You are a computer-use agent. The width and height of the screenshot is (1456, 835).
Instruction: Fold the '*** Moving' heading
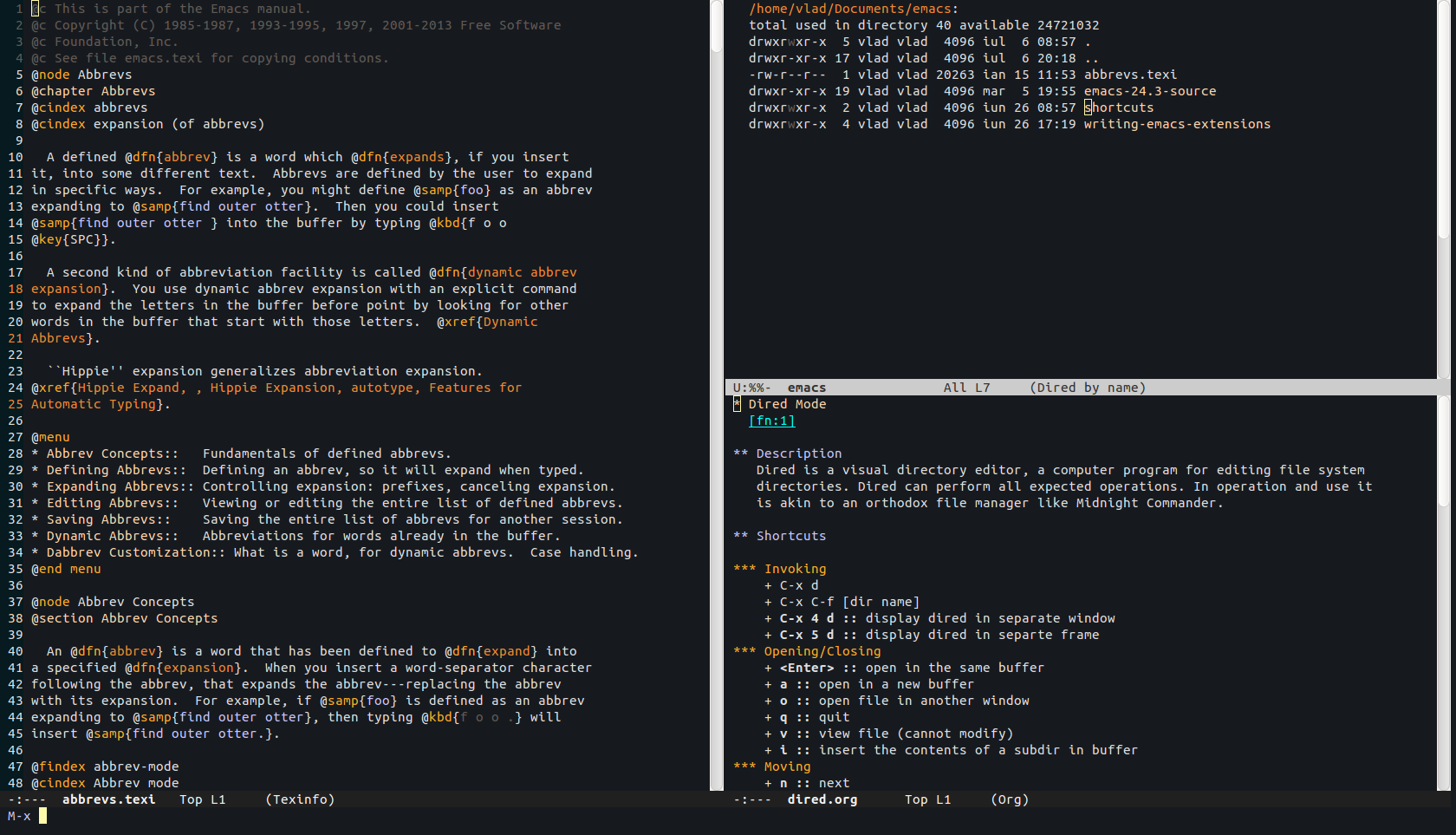[x=772, y=767]
